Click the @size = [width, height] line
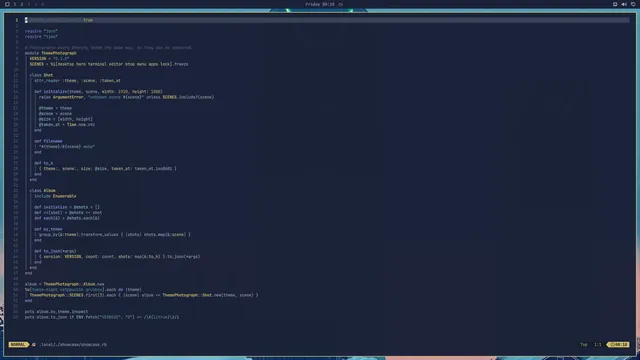 [66, 119]
